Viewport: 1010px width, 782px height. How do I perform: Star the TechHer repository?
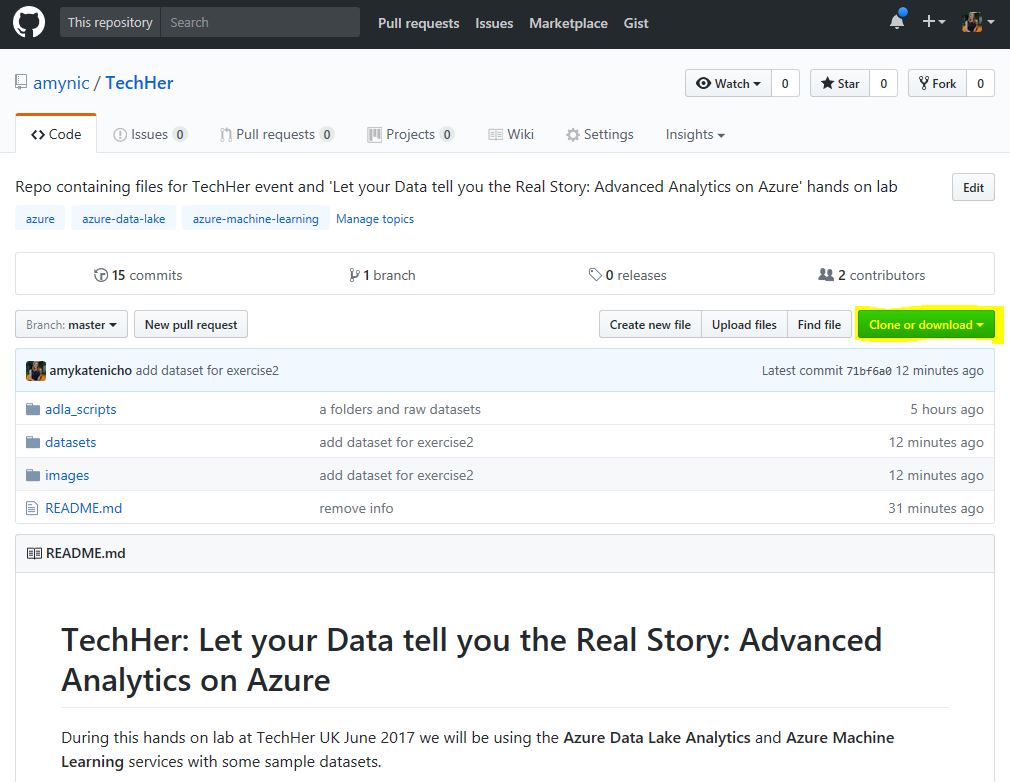coord(840,83)
